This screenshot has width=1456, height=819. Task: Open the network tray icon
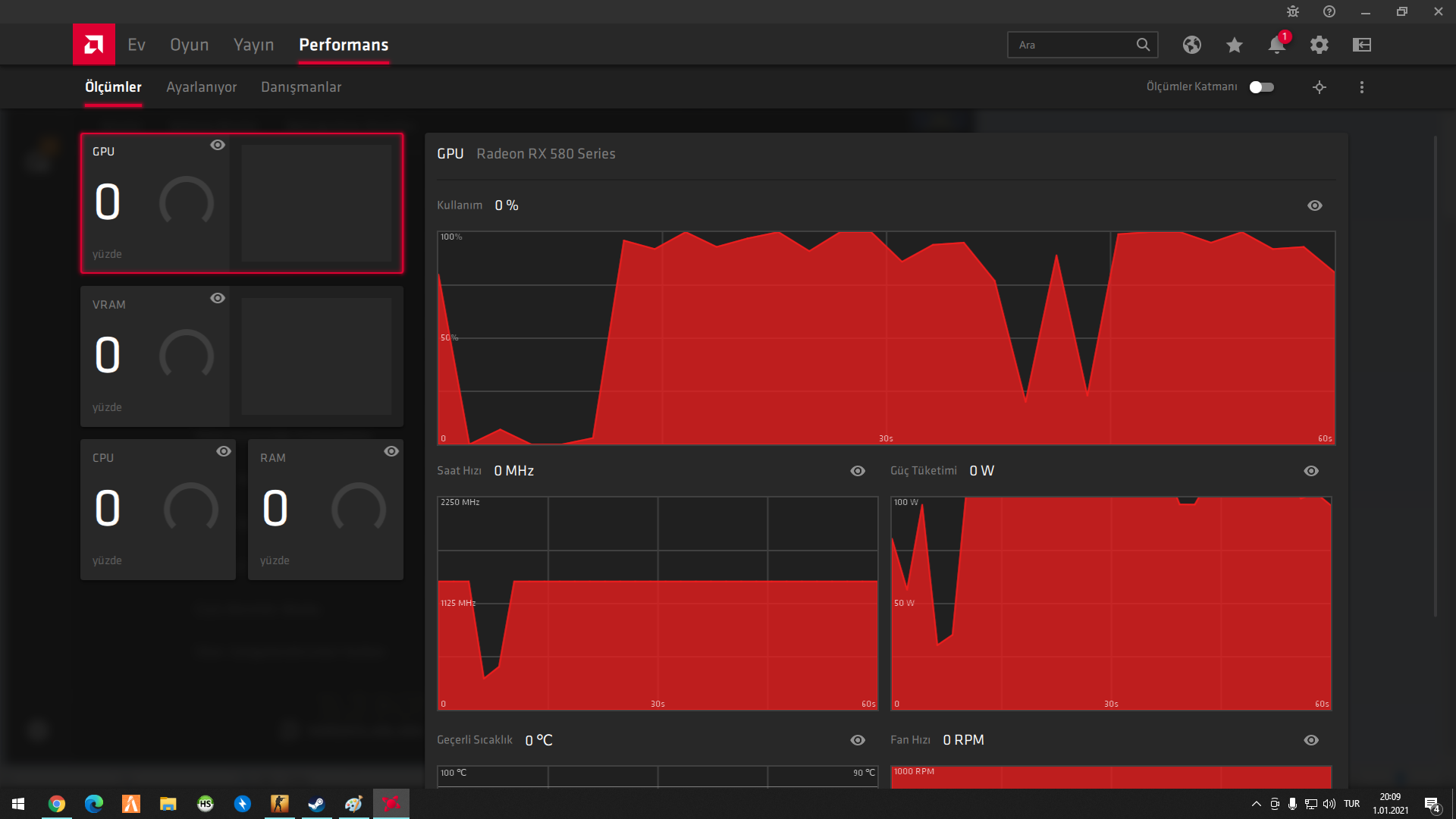coord(1311,804)
